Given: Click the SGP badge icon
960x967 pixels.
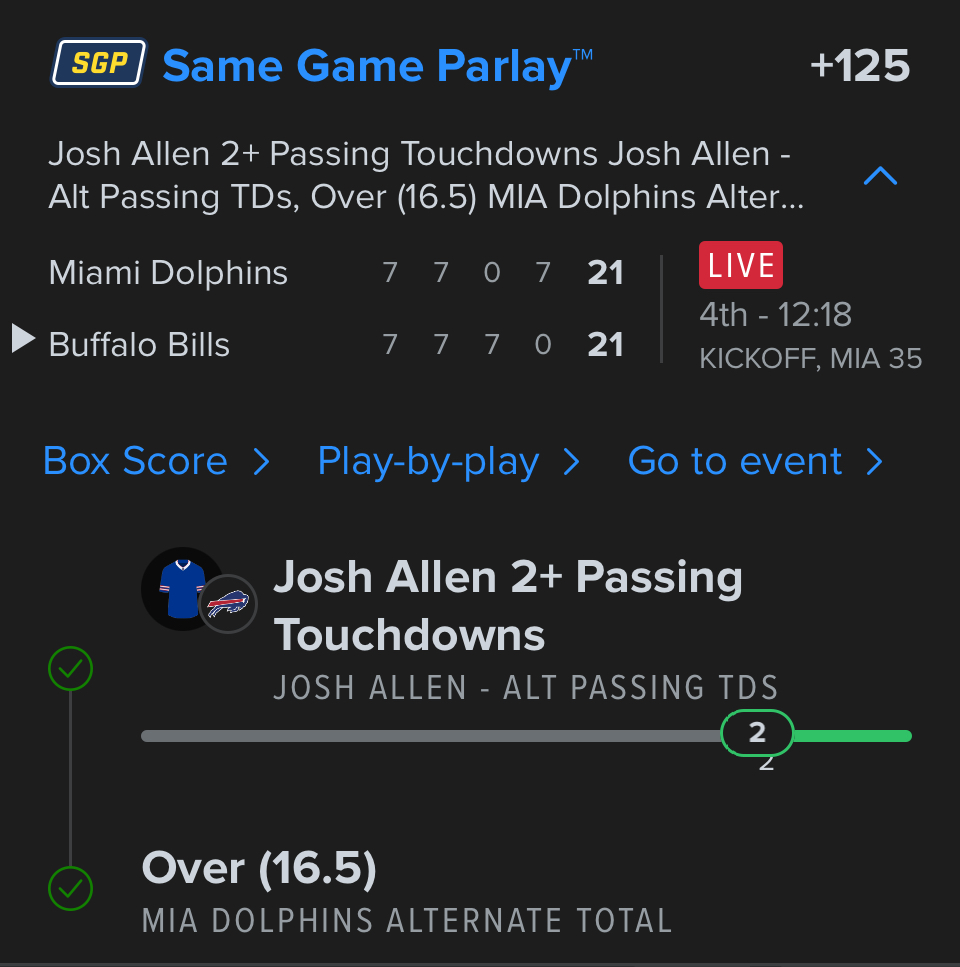Looking at the screenshot, I should 99,65.
